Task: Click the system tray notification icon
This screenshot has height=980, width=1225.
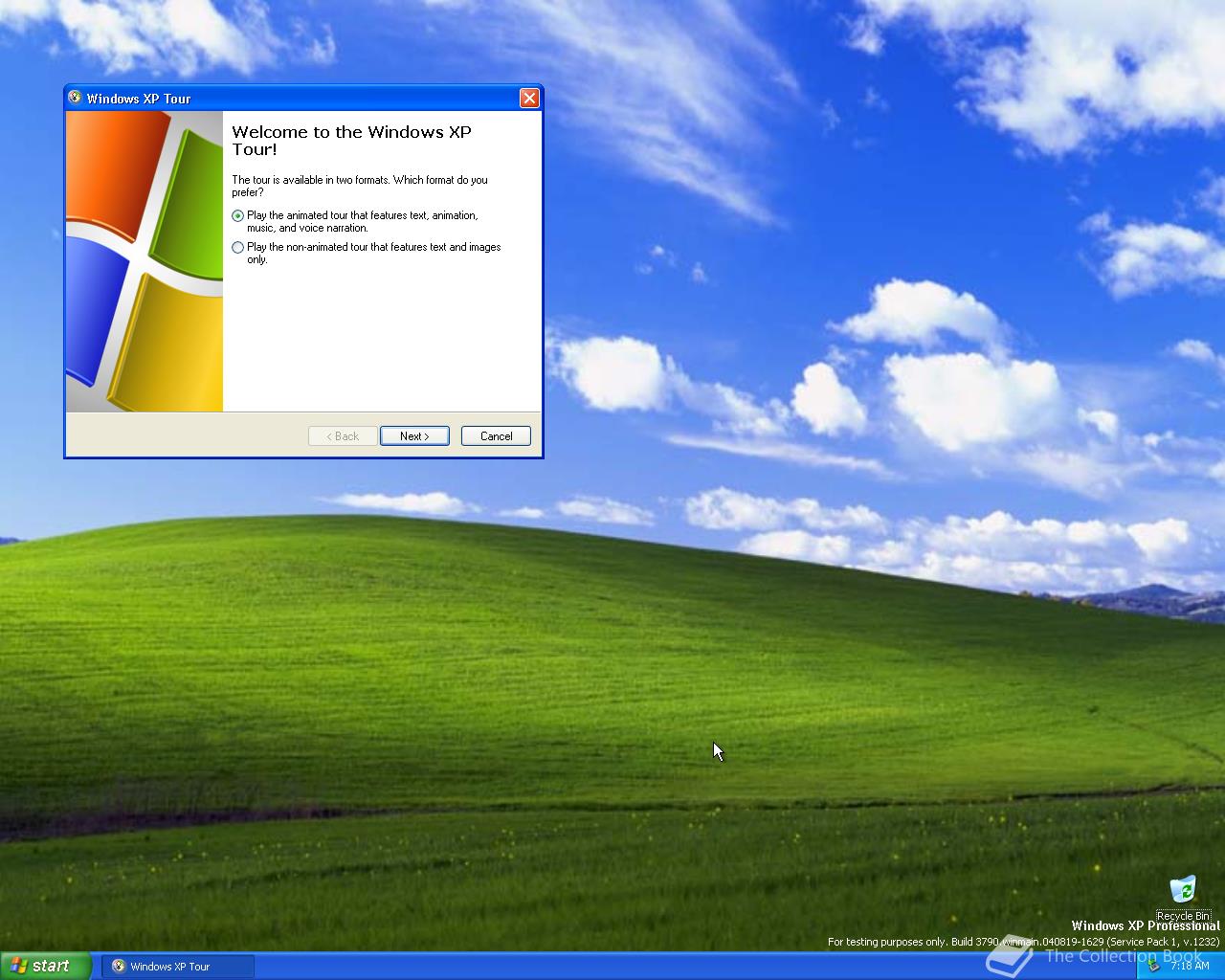Action: point(1154,966)
